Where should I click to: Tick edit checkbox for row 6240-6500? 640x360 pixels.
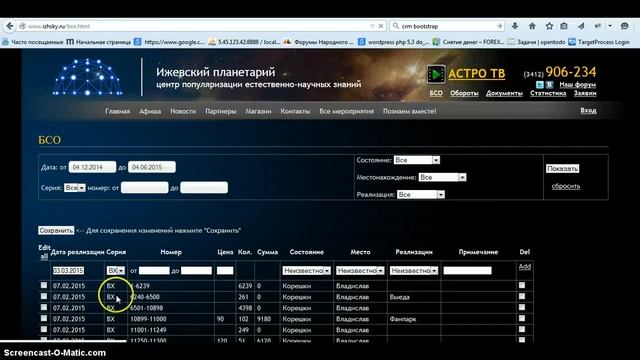point(44,296)
